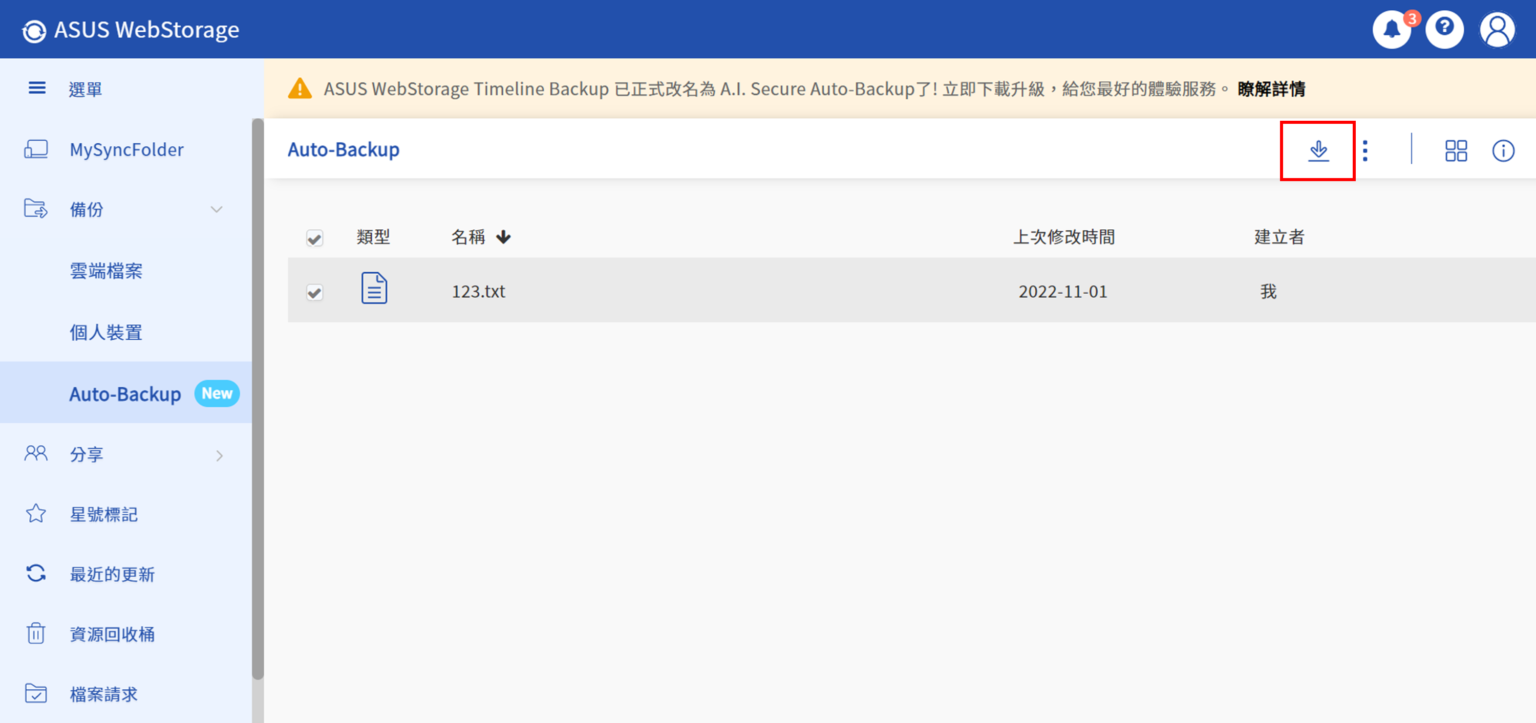Click the ASUS WebStorage title text
The height and width of the screenshot is (723, 1536).
point(147,30)
